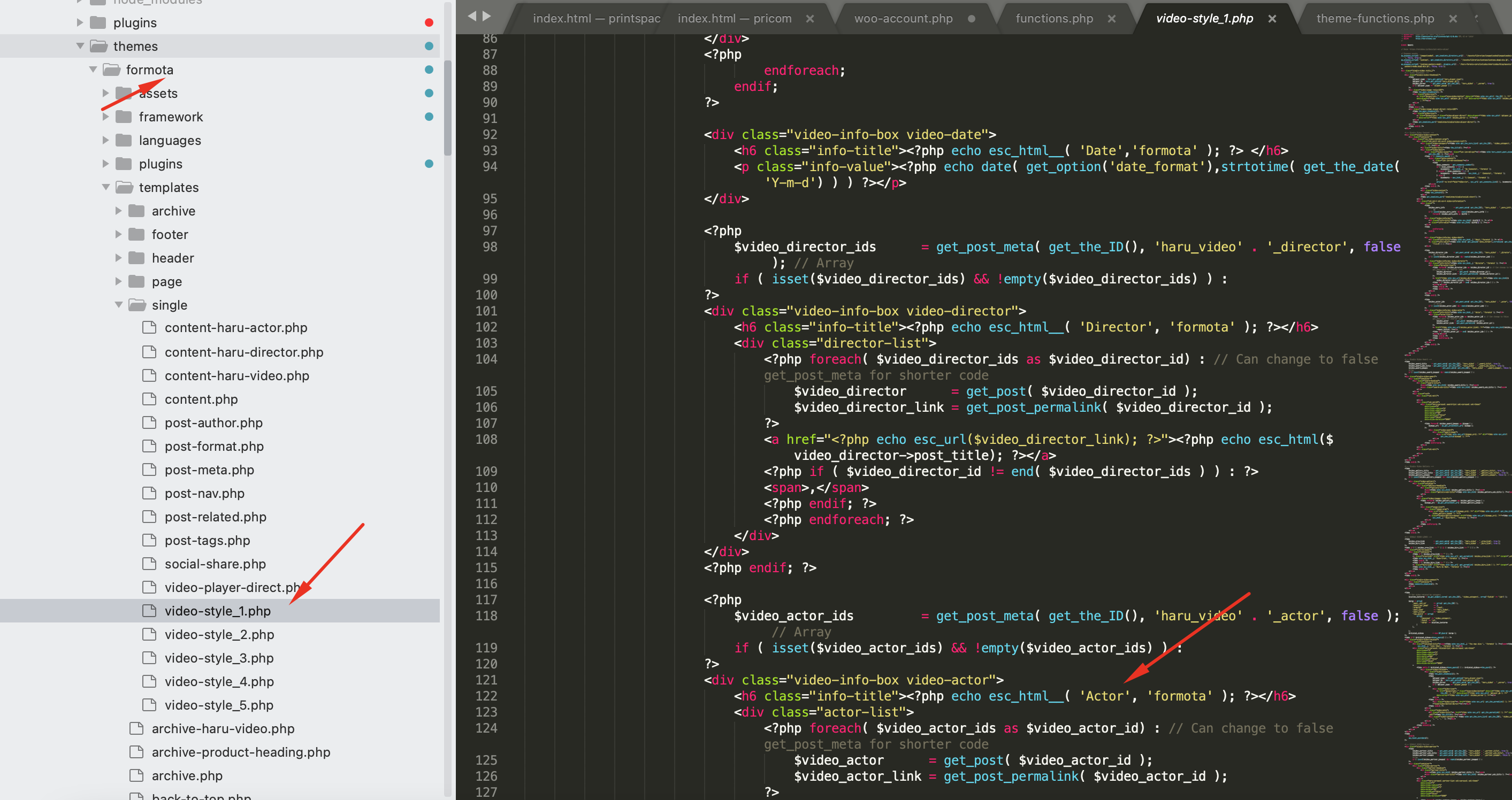Image resolution: width=1512 pixels, height=800 pixels.
Task: Close the functions.php tab
Action: click(x=1112, y=19)
